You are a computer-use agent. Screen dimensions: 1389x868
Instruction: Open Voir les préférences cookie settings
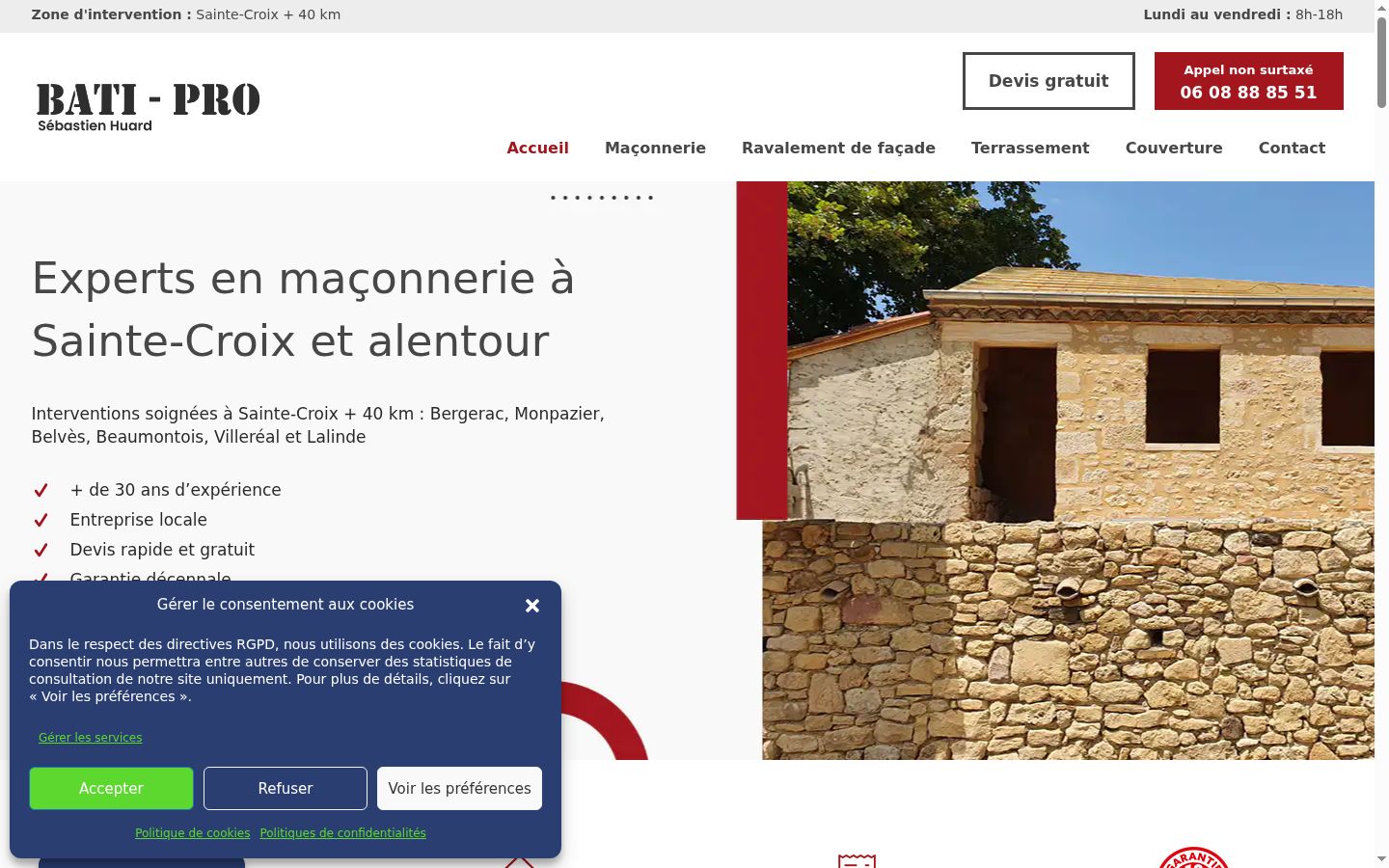pos(459,788)
